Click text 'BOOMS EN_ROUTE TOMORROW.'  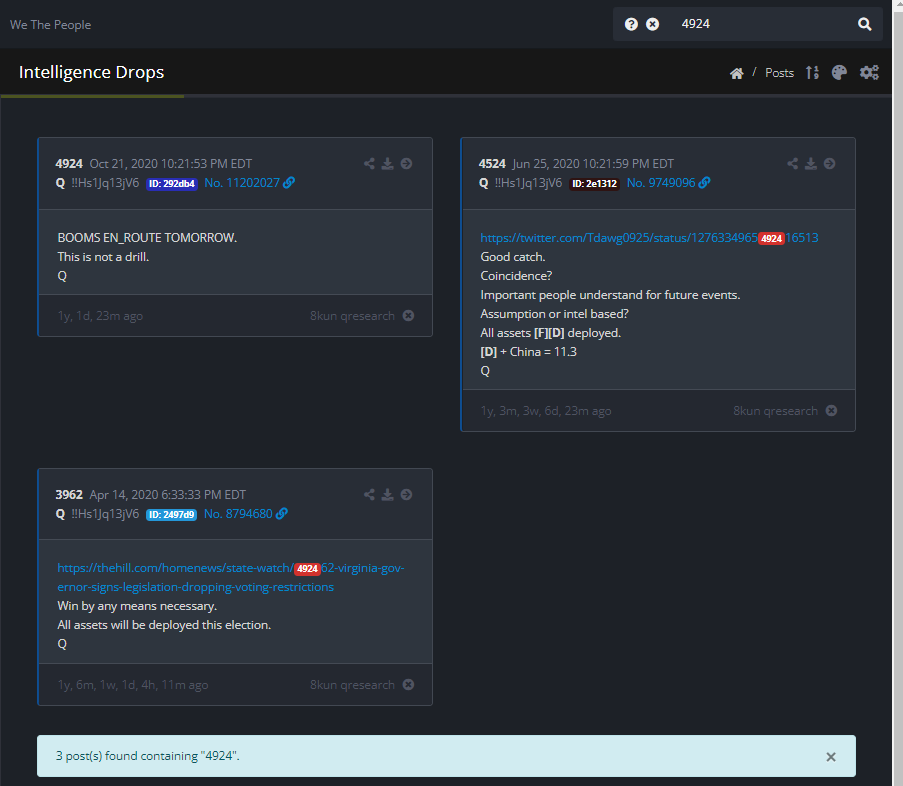[x=147, y=238]
